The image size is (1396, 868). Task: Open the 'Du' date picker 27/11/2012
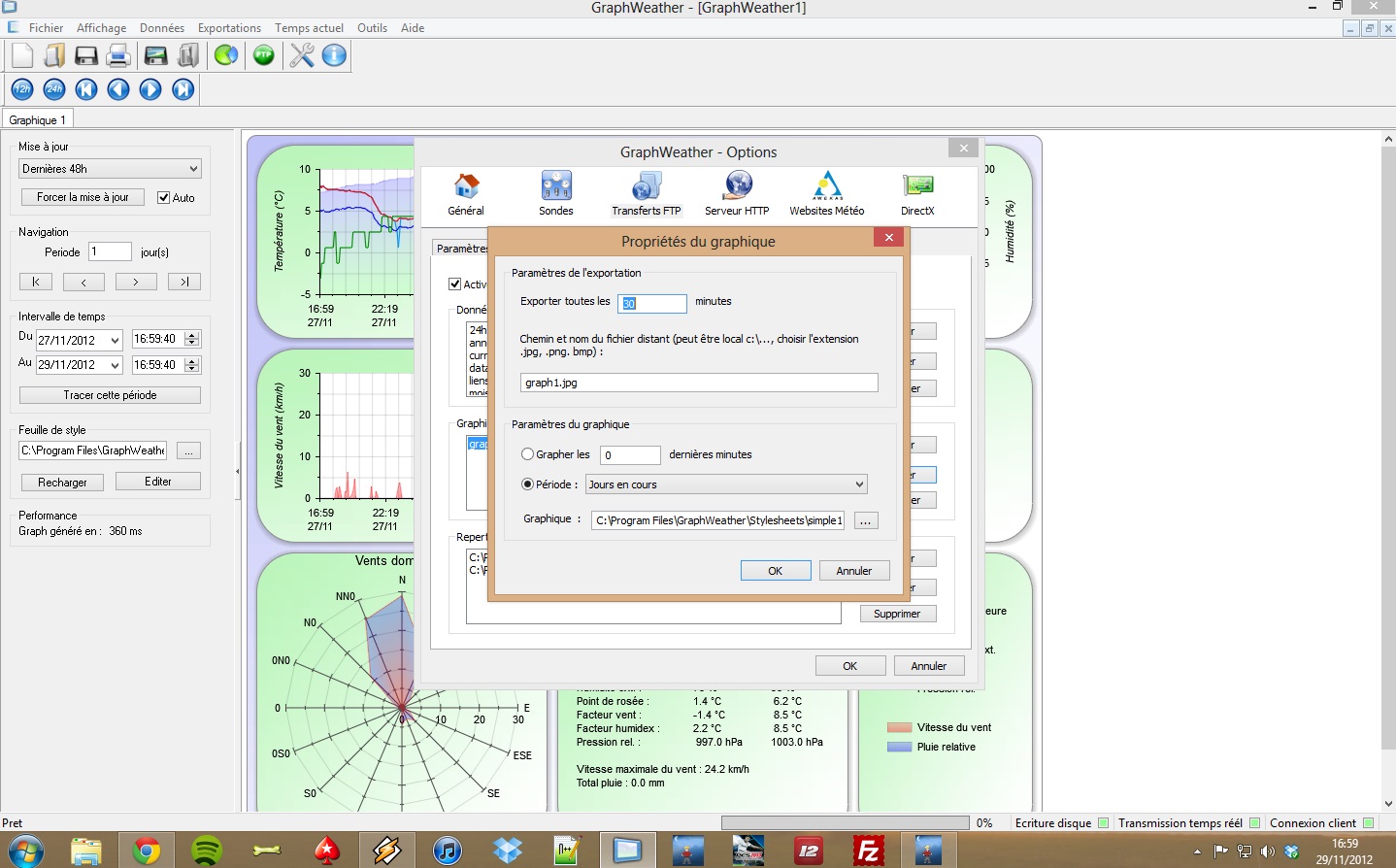79,340
